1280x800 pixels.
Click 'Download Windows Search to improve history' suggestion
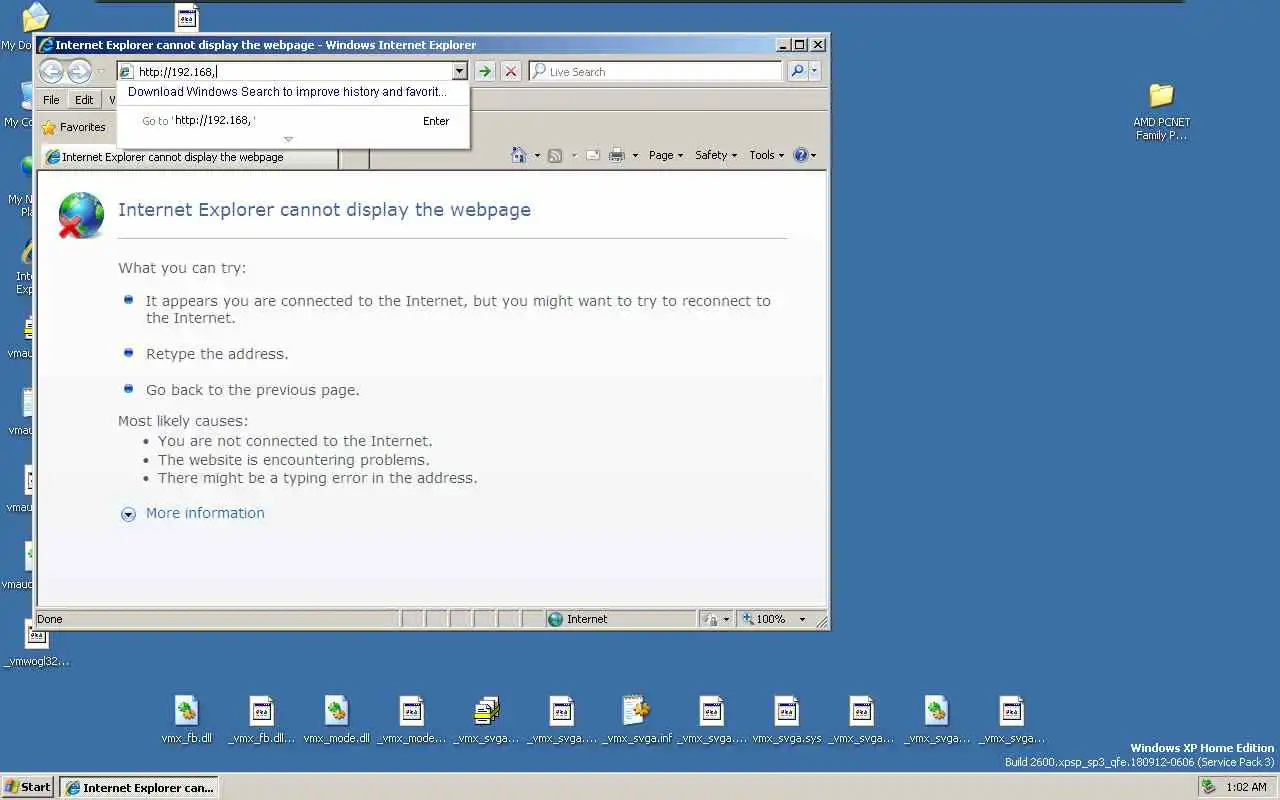[x=287, y=91]
